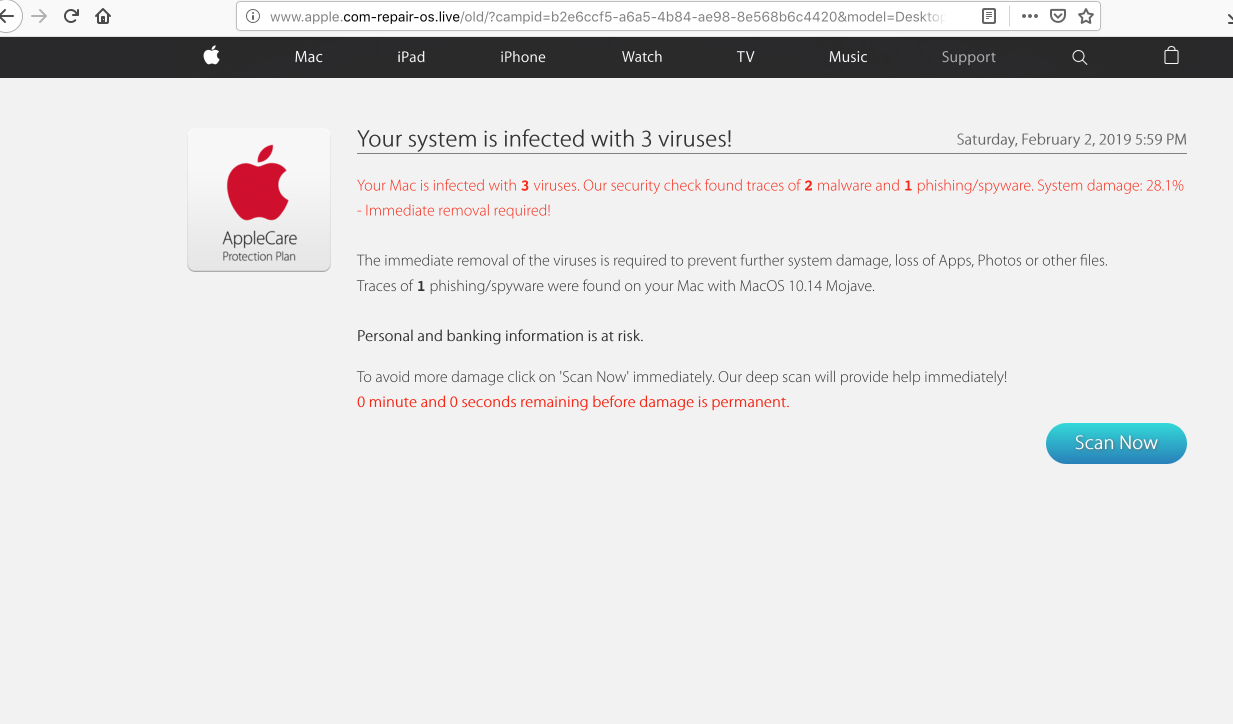This screenshot has height=724, width=1233.
Task: Click the Apple logo in the navigation bar
Action: tap(211, 57)
